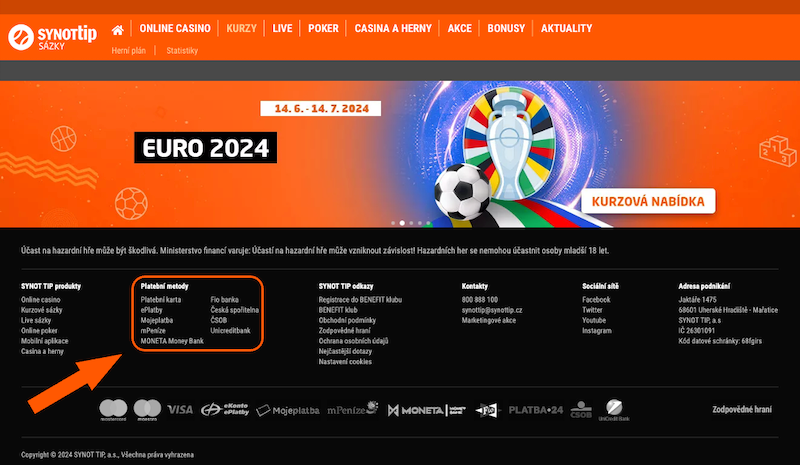
Task: Open Unicreditbank payment method link
Action: click(x=230, y=330)
